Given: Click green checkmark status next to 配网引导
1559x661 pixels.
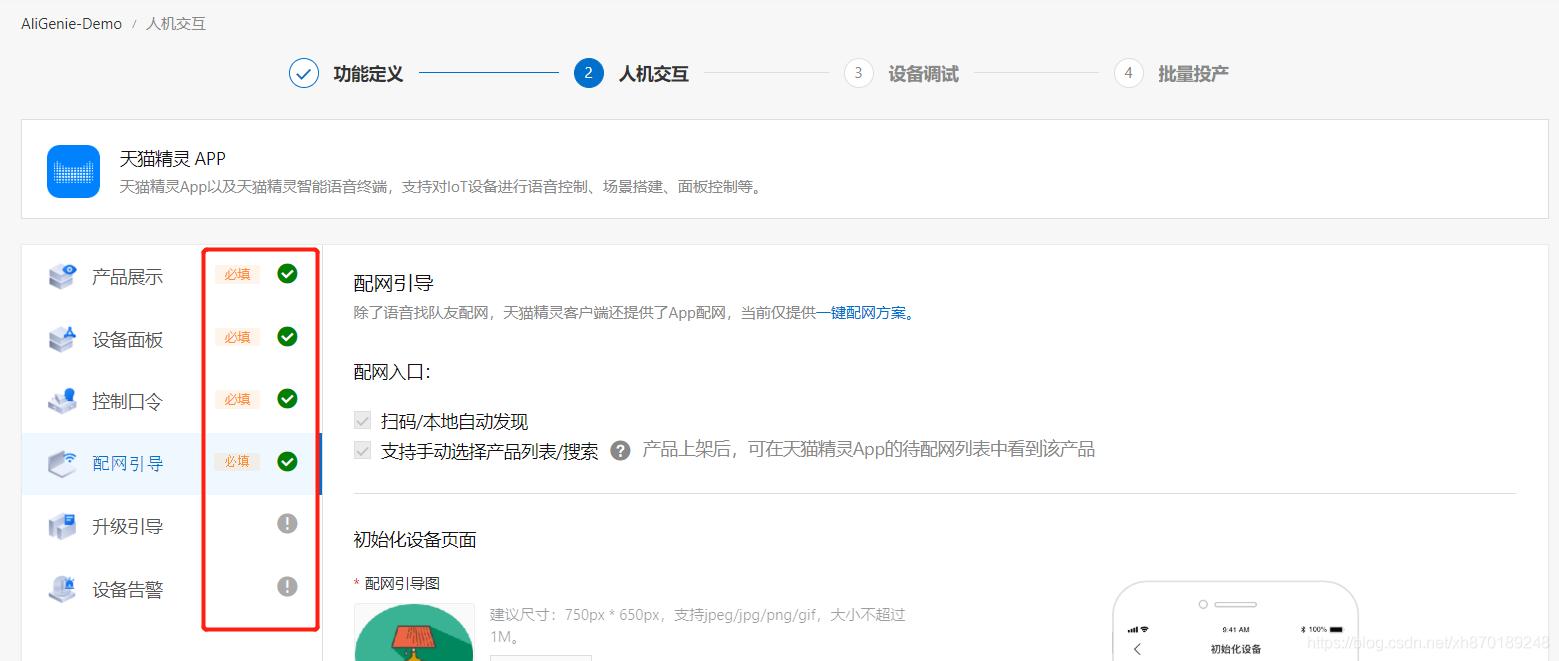Looking at the screenshot, I should 287,461.
